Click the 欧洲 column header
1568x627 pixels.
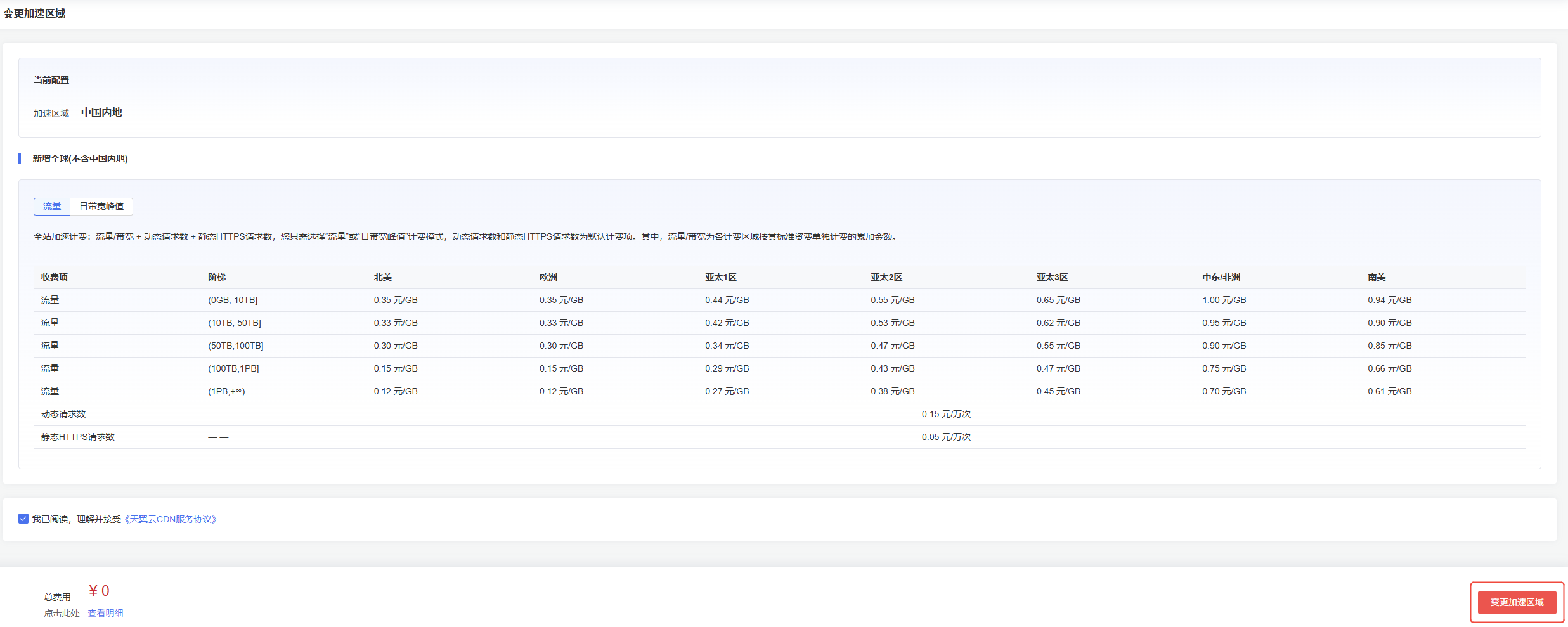[549, 277]
